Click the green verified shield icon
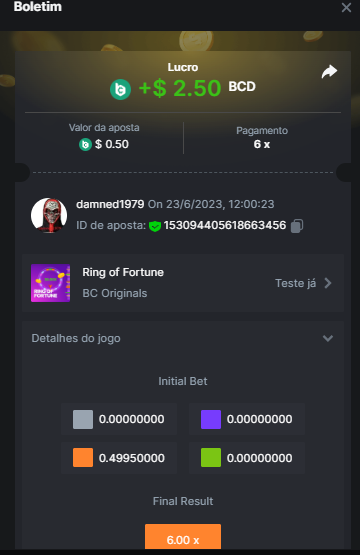360x555 pixels. coord(155,226)
